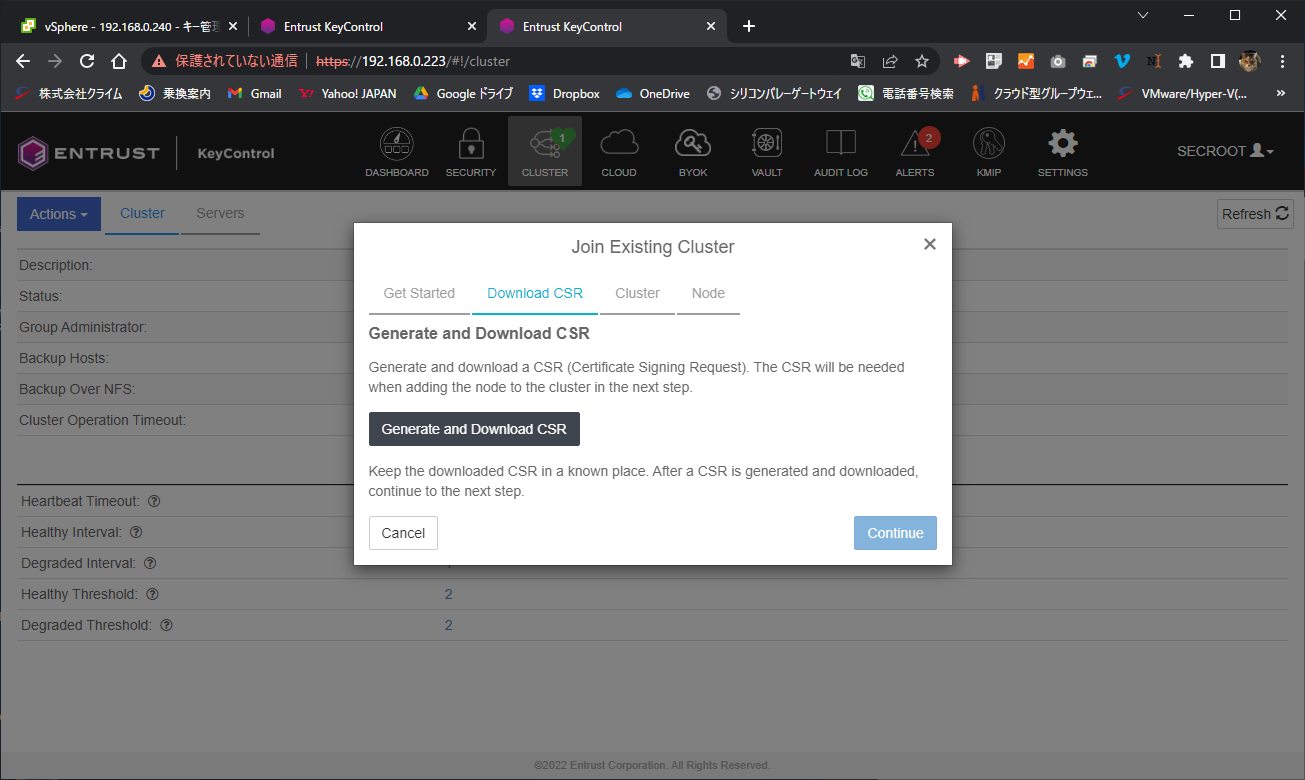Click not-secure warning icon in address bar
Screen dimensions: 1305x780
(x=159, y=61)
